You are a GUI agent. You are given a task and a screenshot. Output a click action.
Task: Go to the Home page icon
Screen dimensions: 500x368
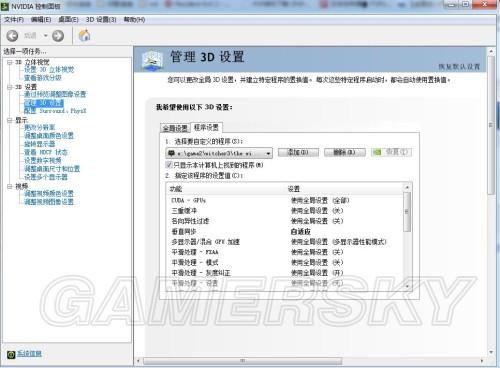[84, 35]
